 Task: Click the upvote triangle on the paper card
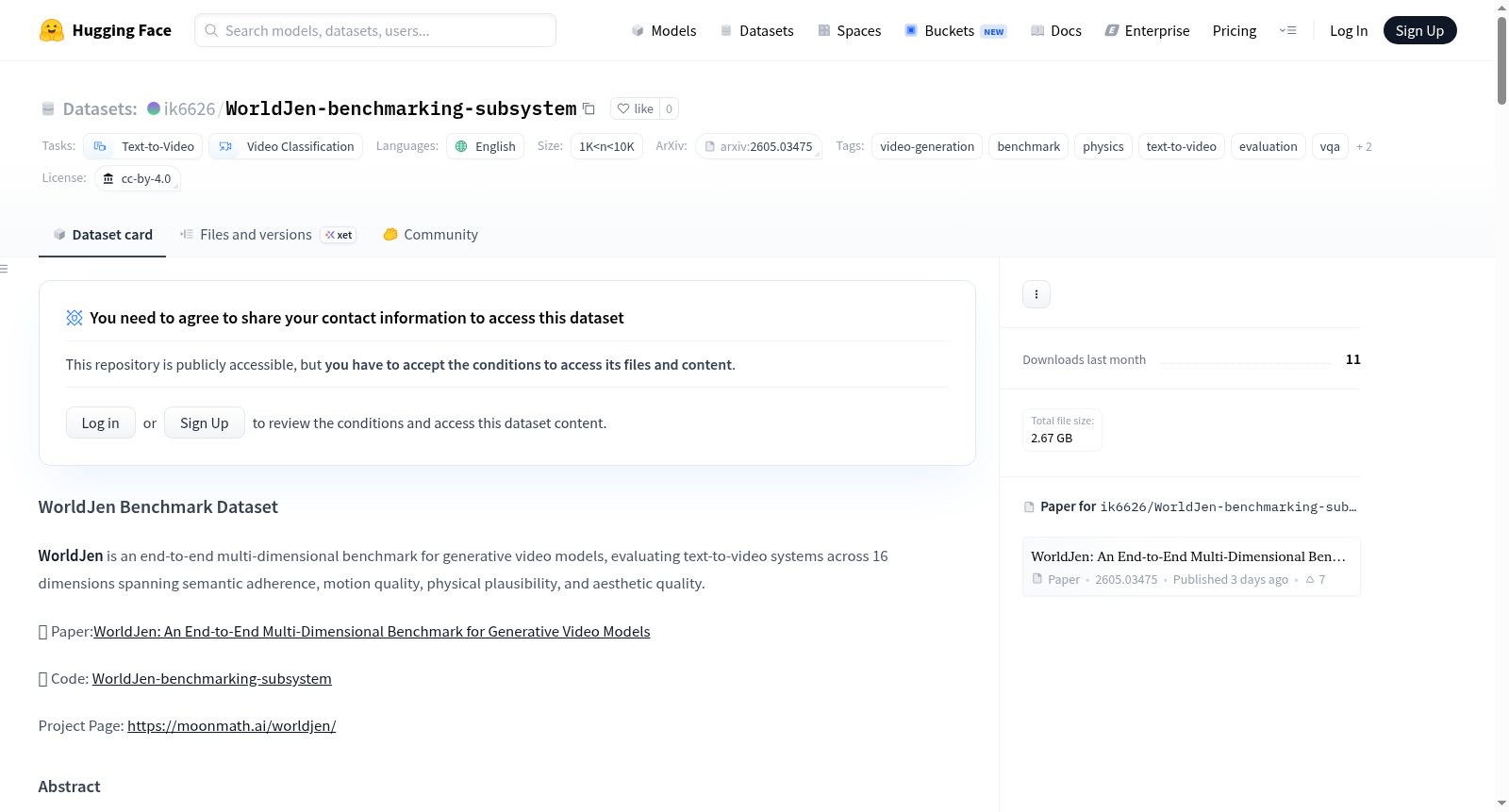tap(1310, 579)
